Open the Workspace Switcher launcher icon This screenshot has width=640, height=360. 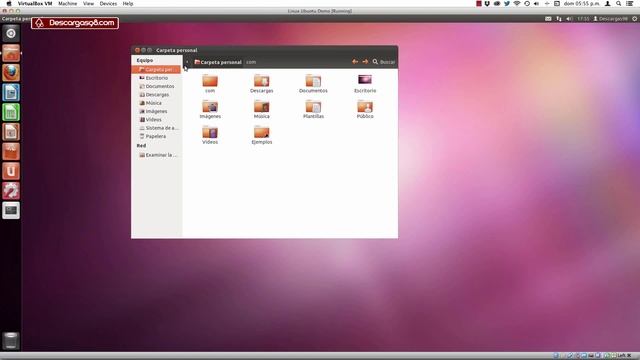click(11, 211)
